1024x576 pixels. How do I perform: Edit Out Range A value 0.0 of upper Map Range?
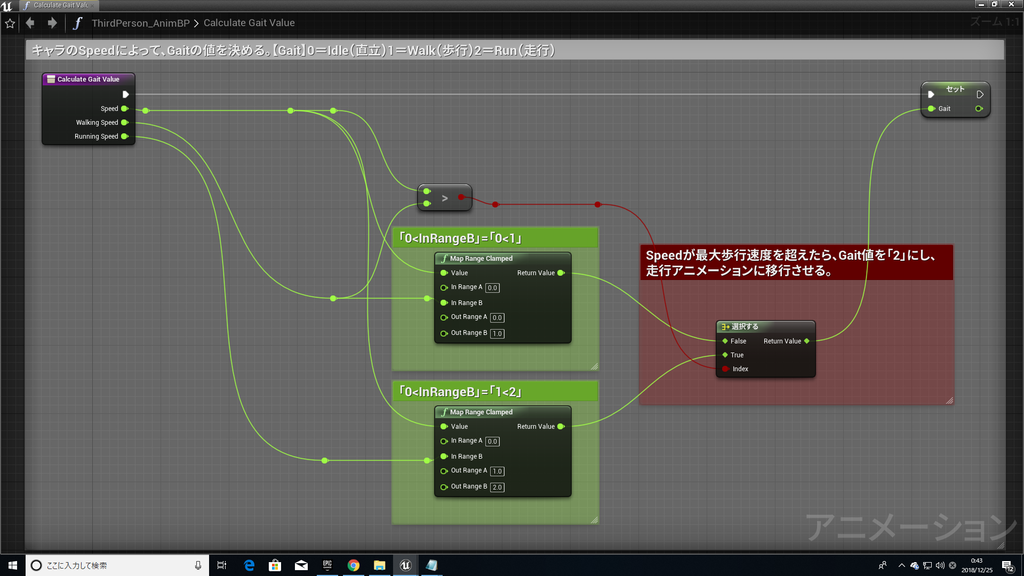coord(497,317)
